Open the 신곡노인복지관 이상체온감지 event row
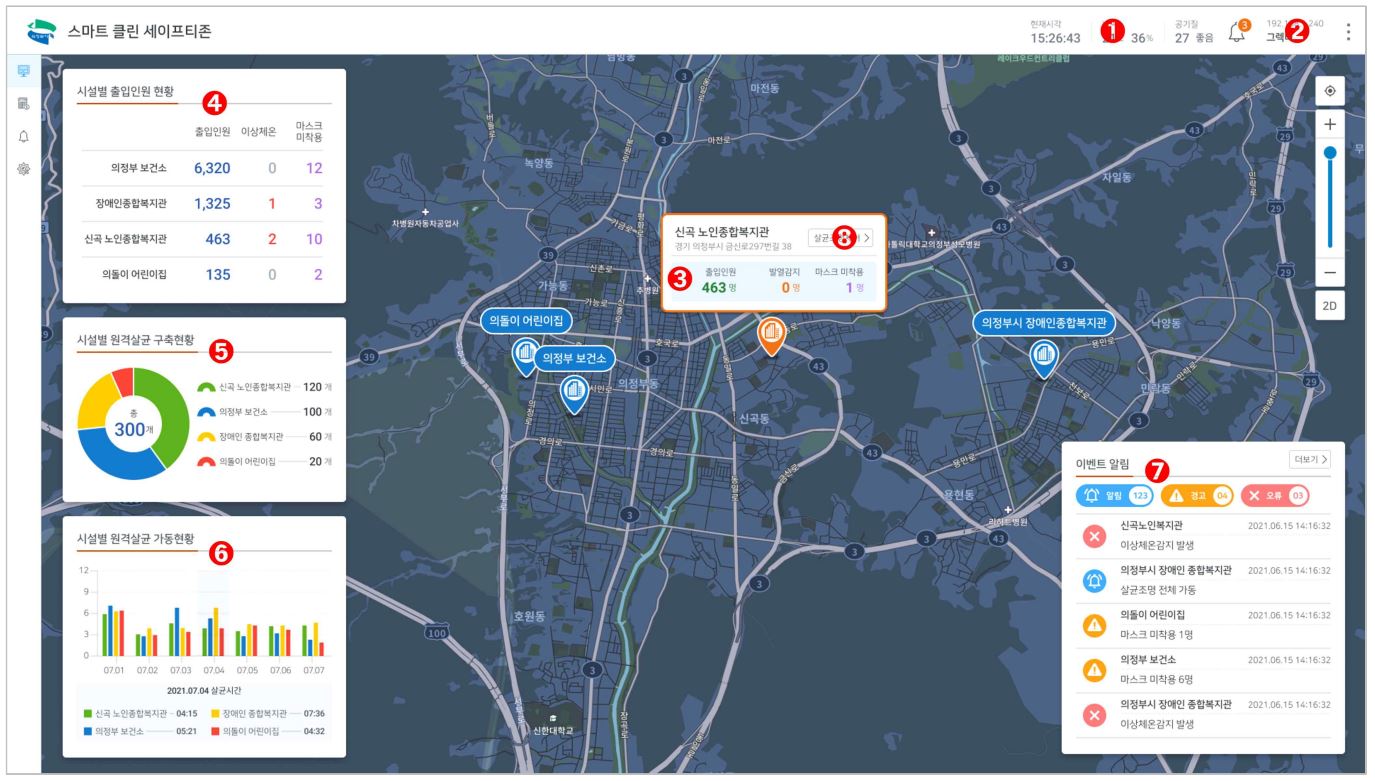The width and height of the screenshot is (1375, 781). coord(1203,535)
